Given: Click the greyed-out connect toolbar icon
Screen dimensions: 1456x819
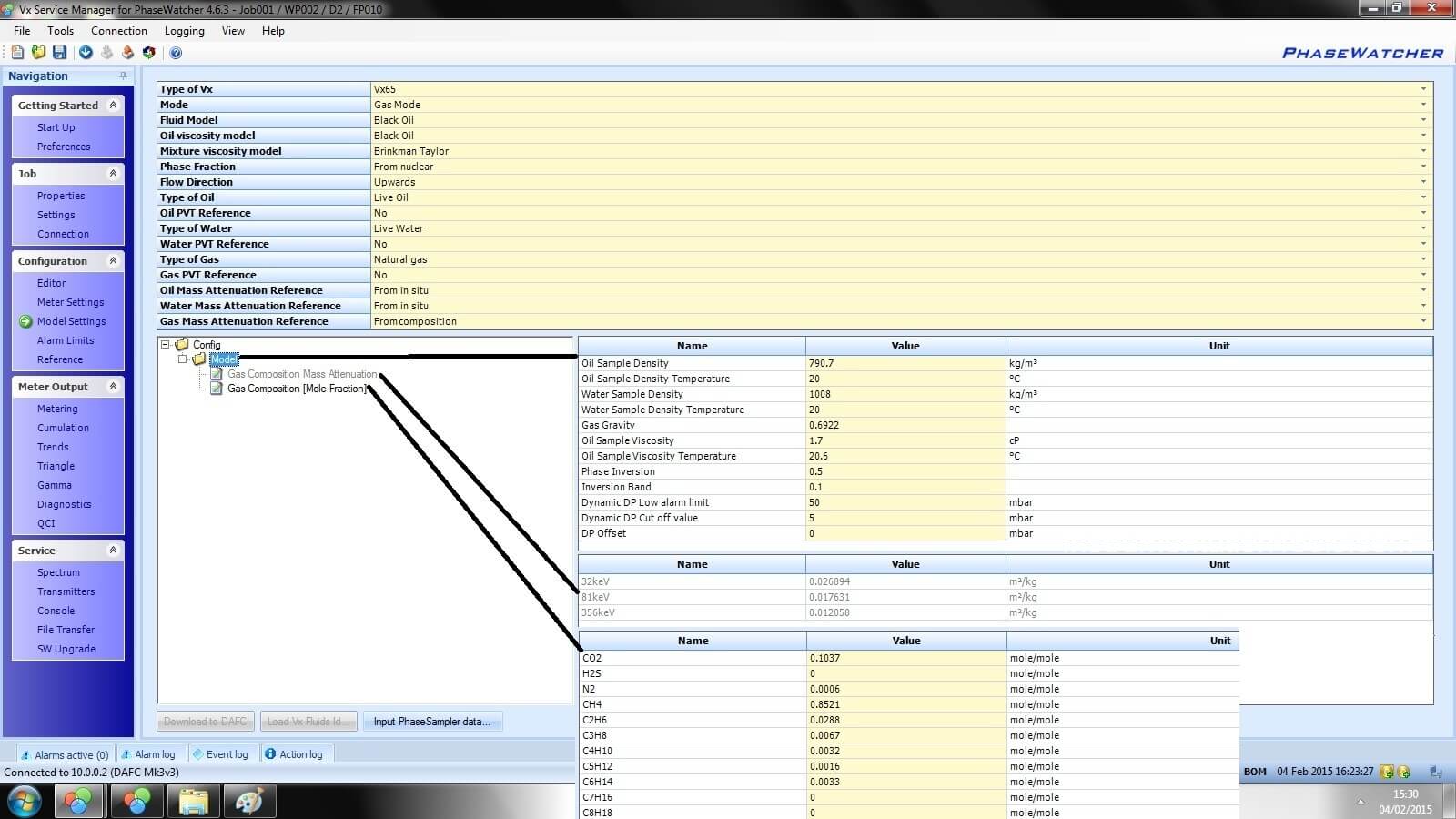Looking at the screenshot, I should [106, 53].
